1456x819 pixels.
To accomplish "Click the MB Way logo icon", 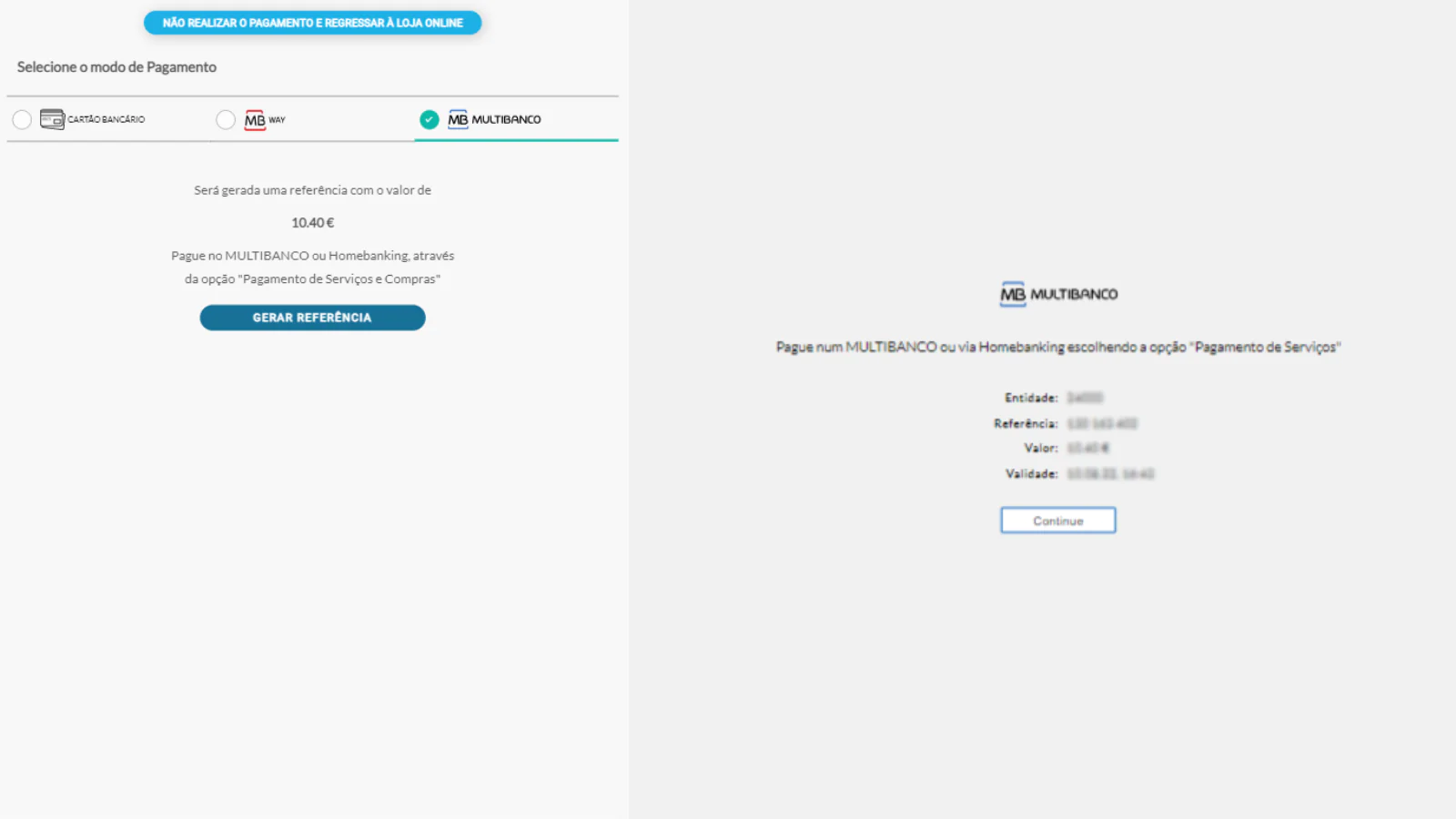I will click(255, 120).
